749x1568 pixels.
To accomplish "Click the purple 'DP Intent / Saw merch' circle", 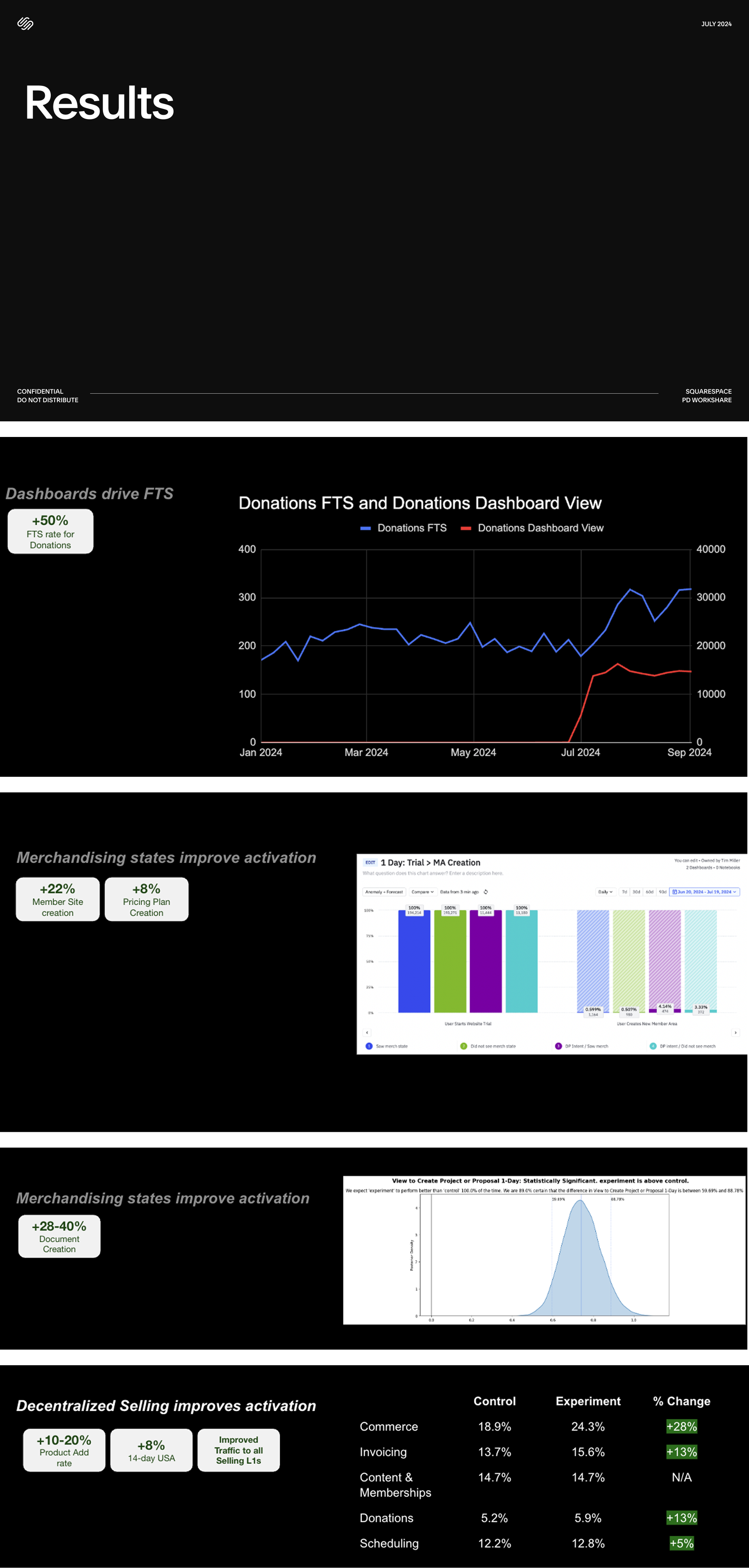I will 558,1046.
